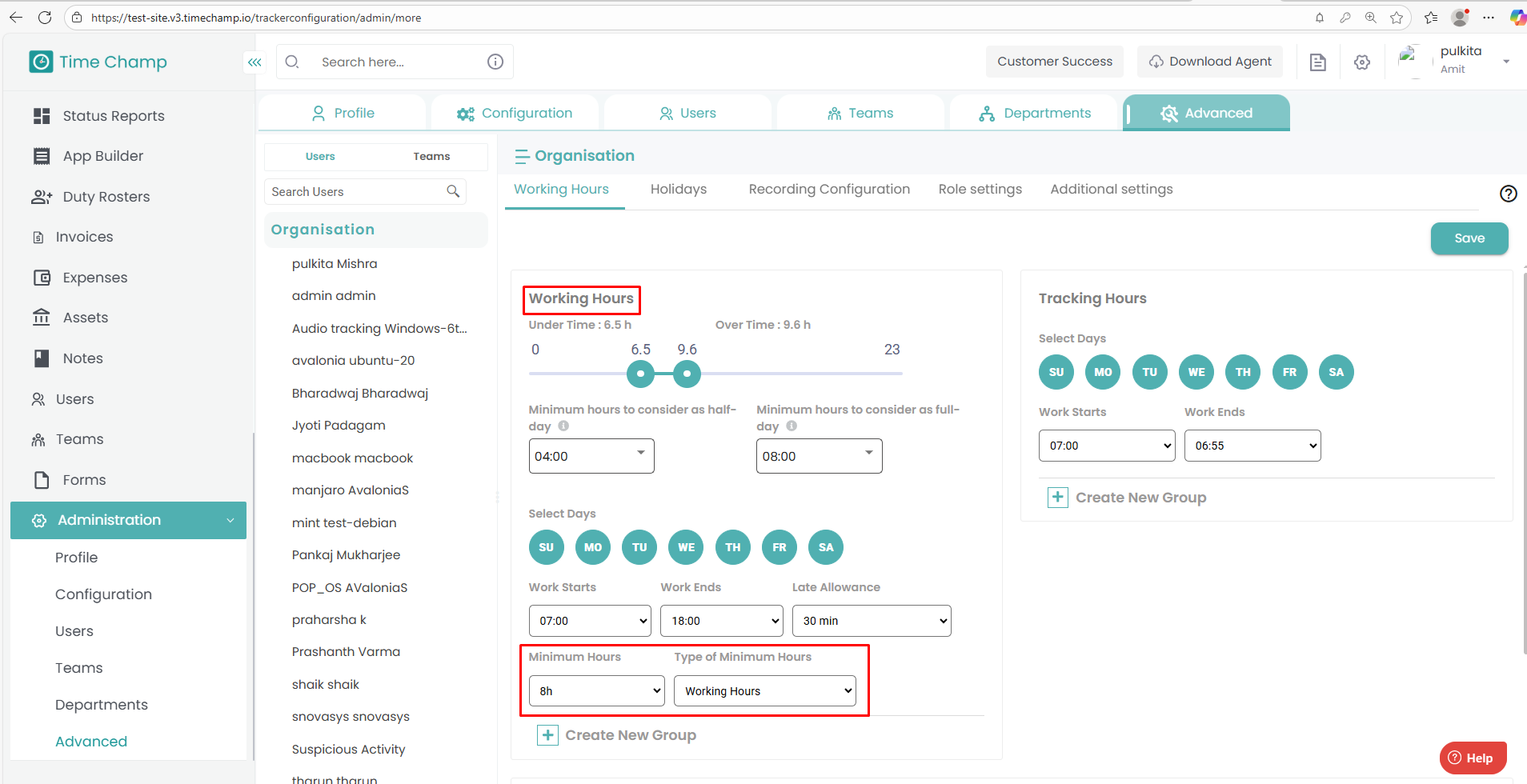Collapse the sidebar with double-chevron icon
This screenshot has width=1527, height=784.
click(x=254, y=62)
